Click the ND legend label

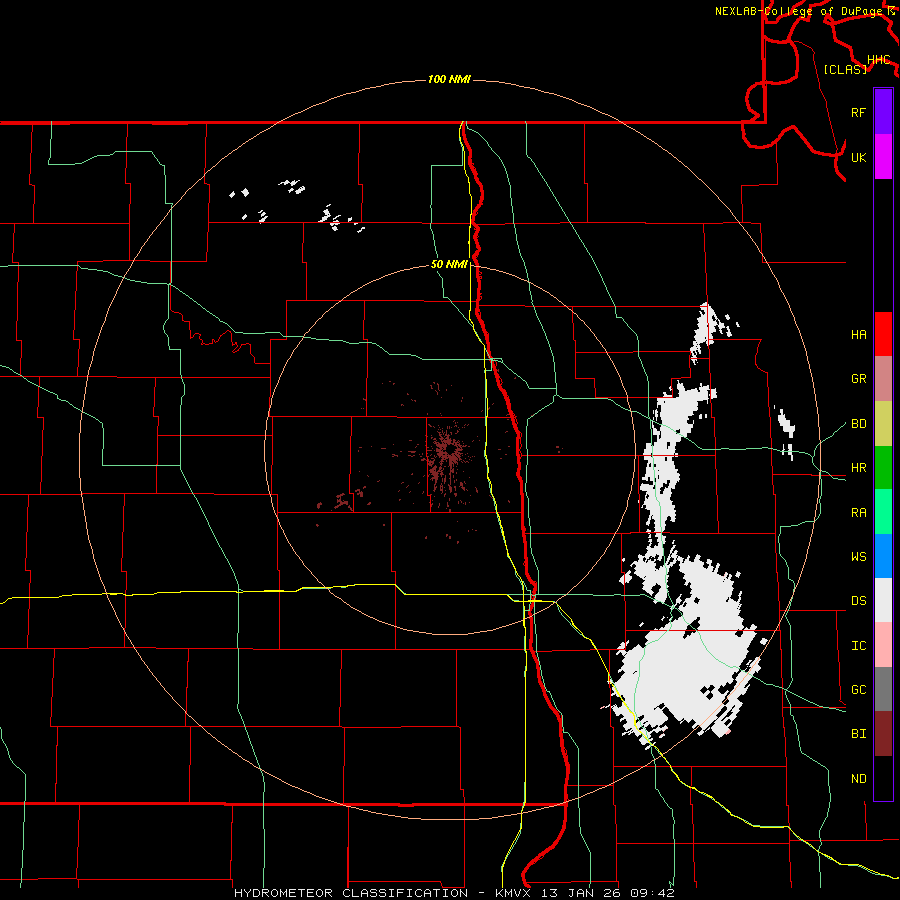point(859,779)
